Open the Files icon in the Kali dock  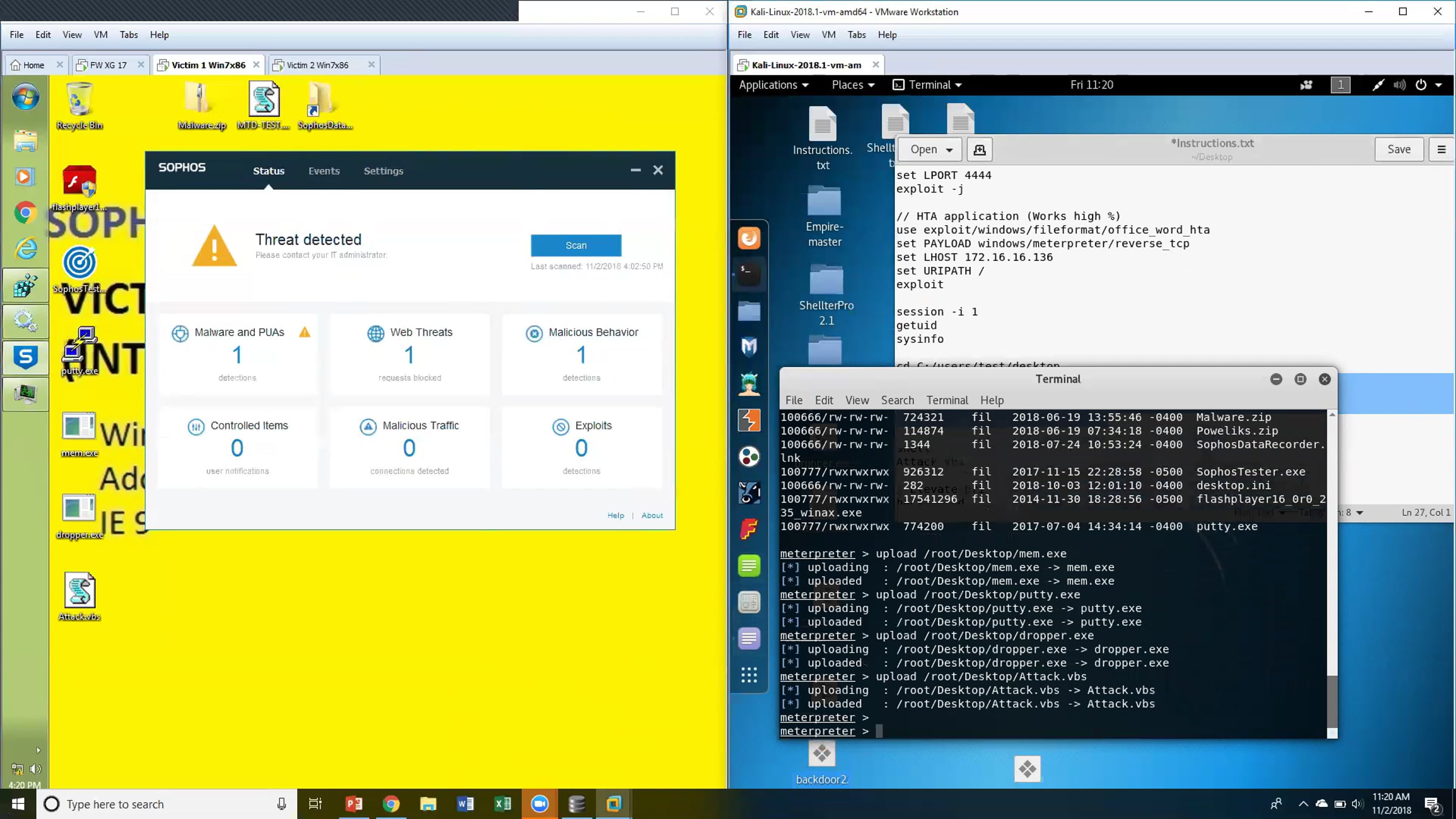[749, 311]
